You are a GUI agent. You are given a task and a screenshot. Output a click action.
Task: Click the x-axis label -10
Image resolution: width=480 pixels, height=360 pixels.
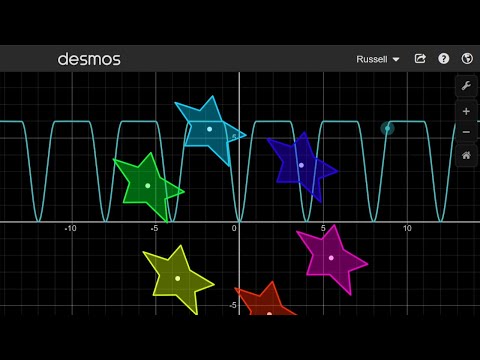pyautogui.click(x=70, y=228)
